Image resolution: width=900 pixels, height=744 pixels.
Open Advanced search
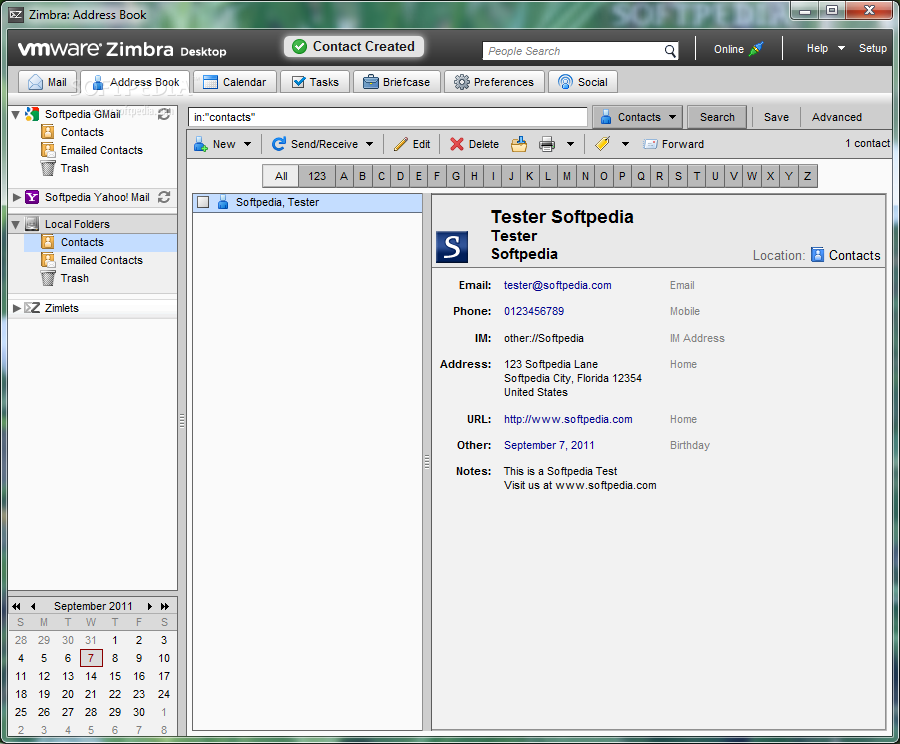(x=837, y=117)
